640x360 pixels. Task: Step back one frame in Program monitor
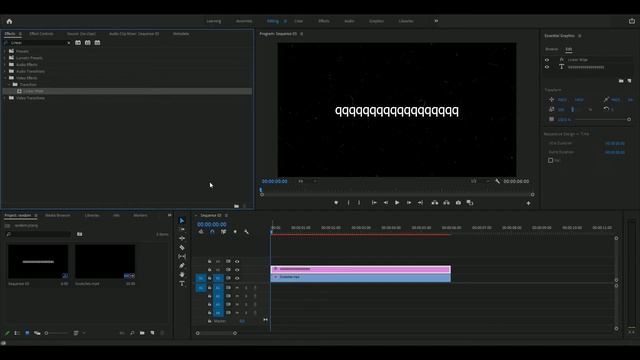[x=386, y=202]
